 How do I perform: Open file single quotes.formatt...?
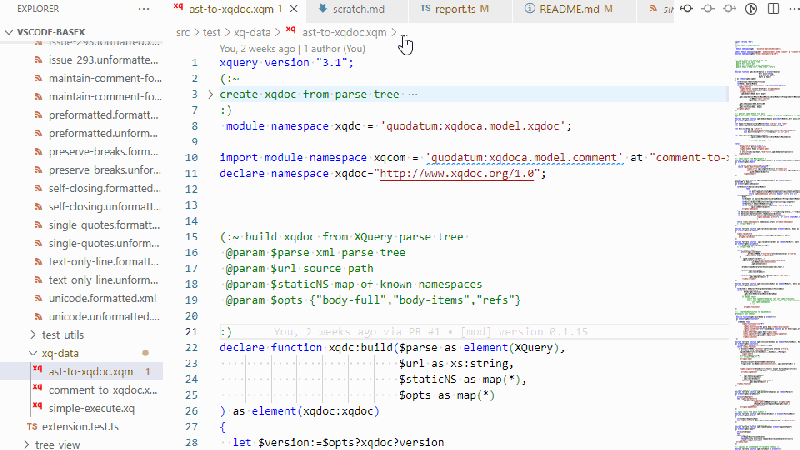(x=105, y=226)
